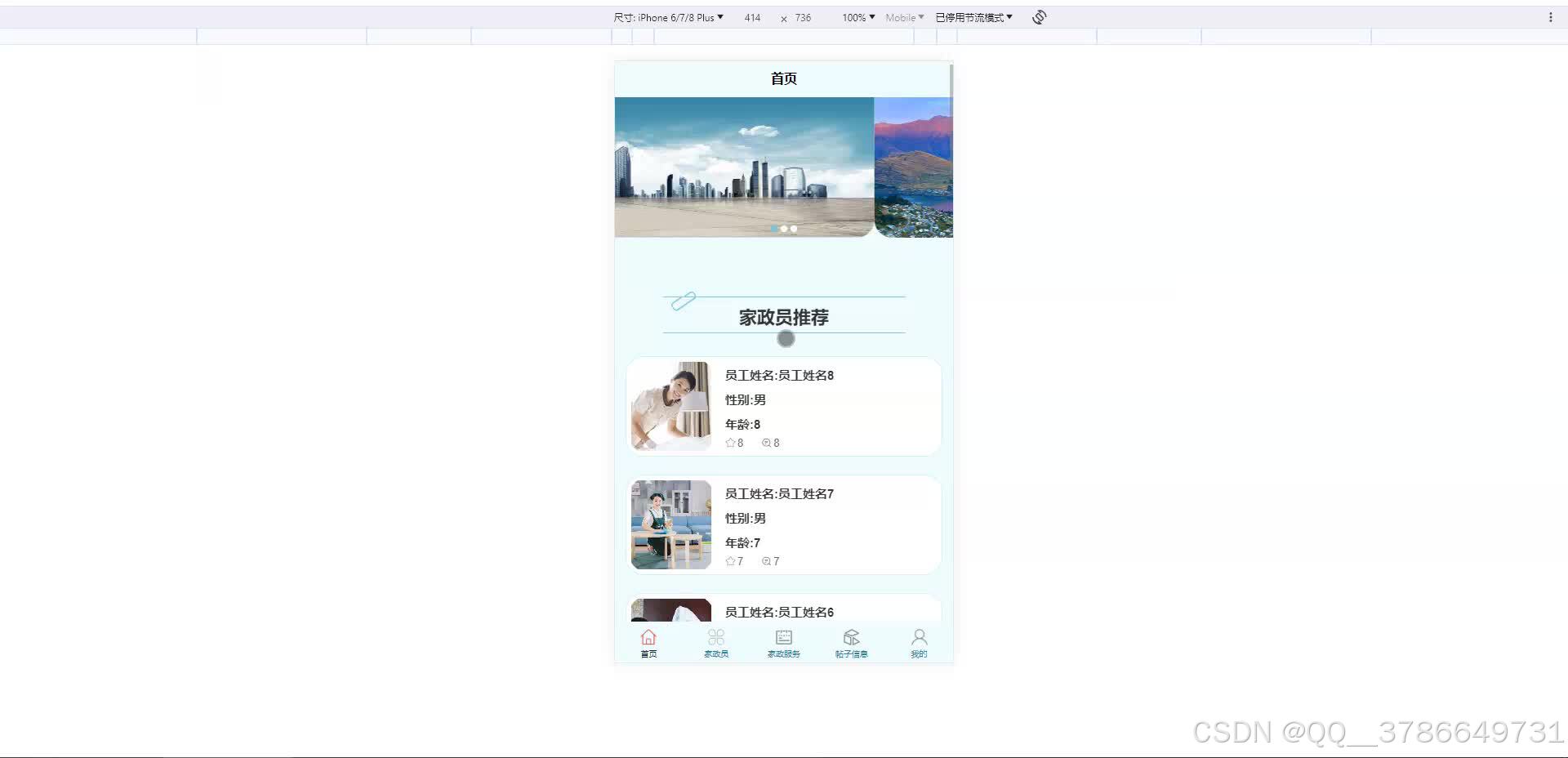
Task: Expand the Mobile device mode dropdown
Action: point(903,16)
